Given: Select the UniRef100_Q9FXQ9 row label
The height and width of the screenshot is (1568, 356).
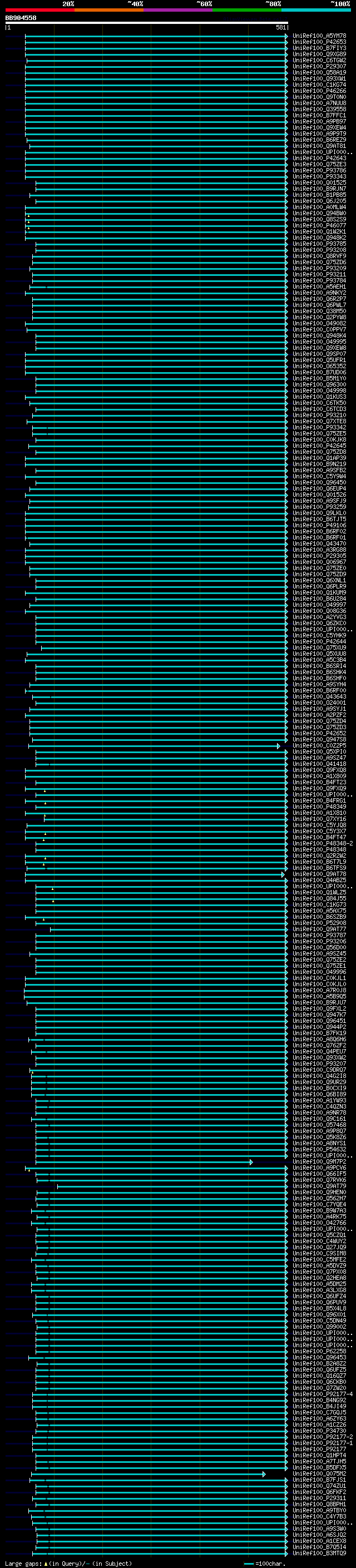Looking at the screenshot, I should coord(319,788).
